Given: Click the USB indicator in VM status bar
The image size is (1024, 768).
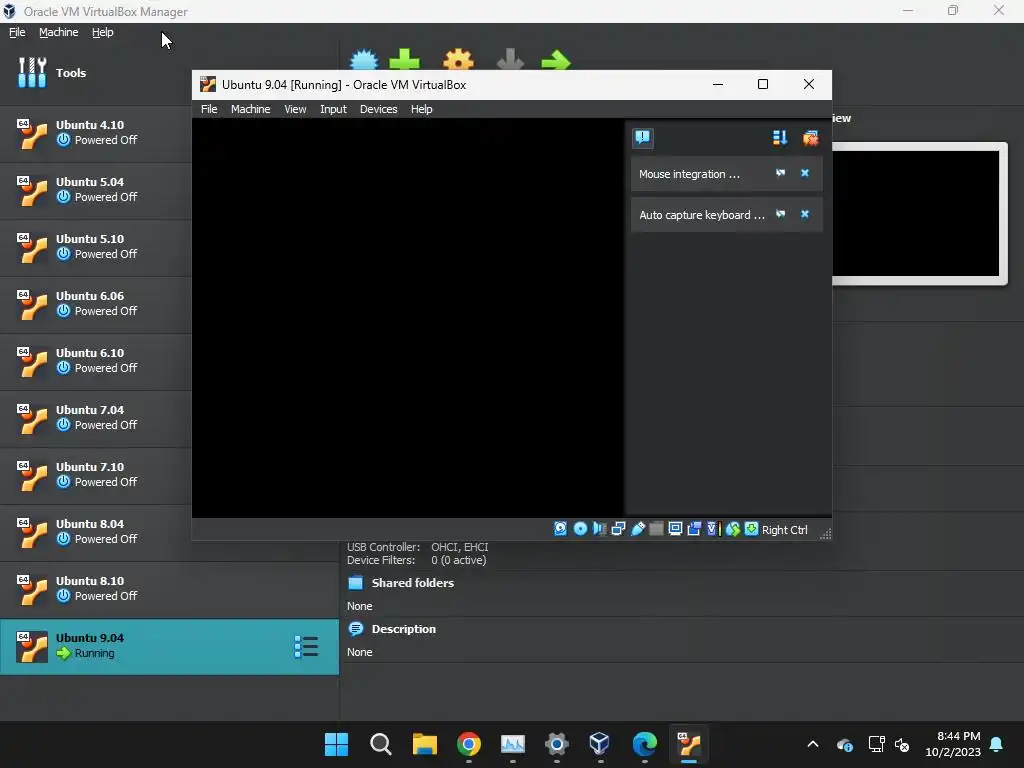Looking at the screenshot, I should pyautogui.click(x=637, y=529).
